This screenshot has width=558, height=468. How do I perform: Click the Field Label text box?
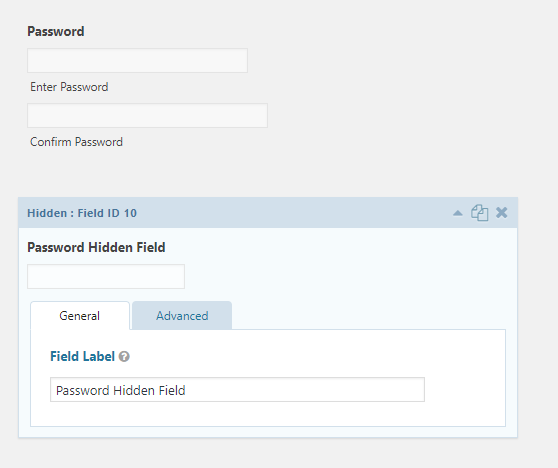point(237,390)
